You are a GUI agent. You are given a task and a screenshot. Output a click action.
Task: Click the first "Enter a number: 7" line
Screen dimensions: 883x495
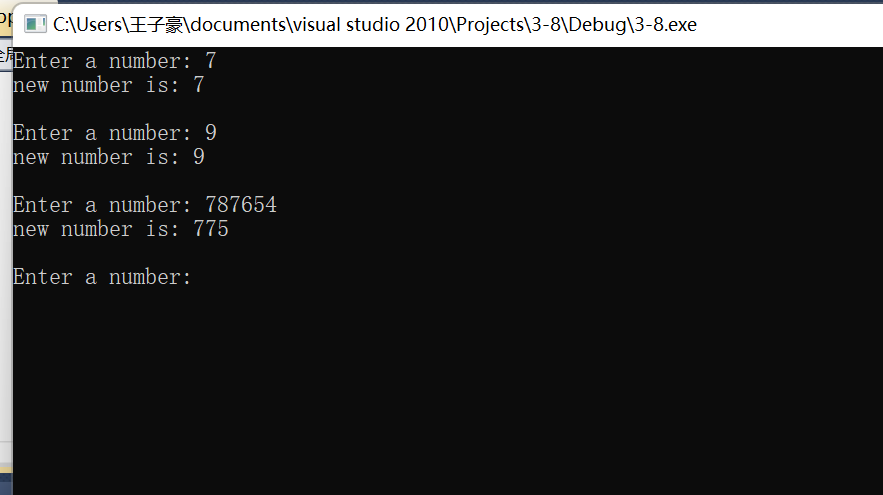pos(114,61)
